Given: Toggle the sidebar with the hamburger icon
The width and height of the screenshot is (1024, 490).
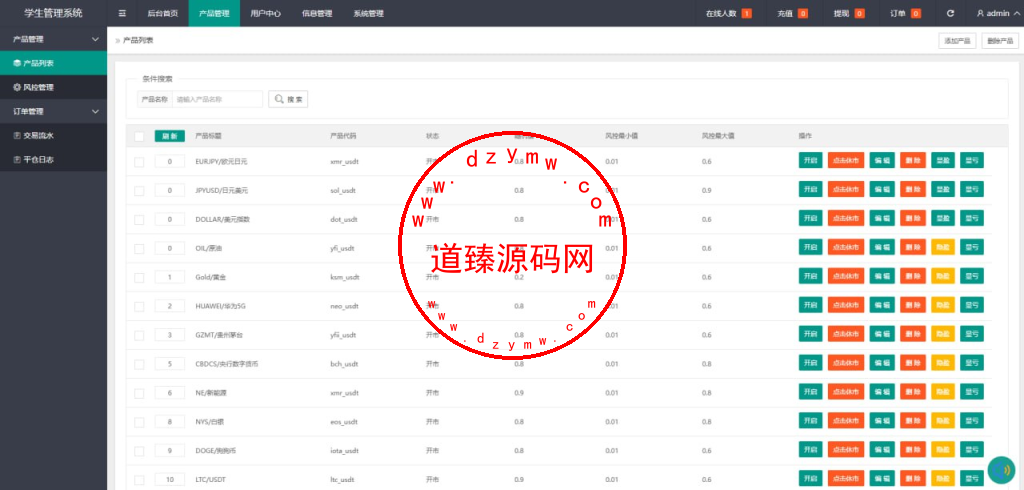Looking at the screenshot, I should (122, 13).
